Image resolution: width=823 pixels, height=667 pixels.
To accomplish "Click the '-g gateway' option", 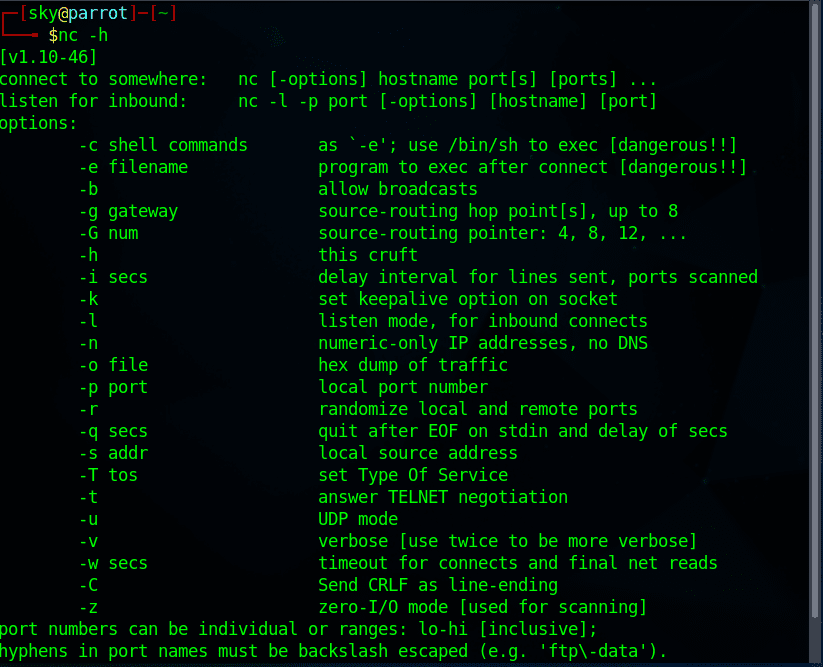I will tap(128, 211).
